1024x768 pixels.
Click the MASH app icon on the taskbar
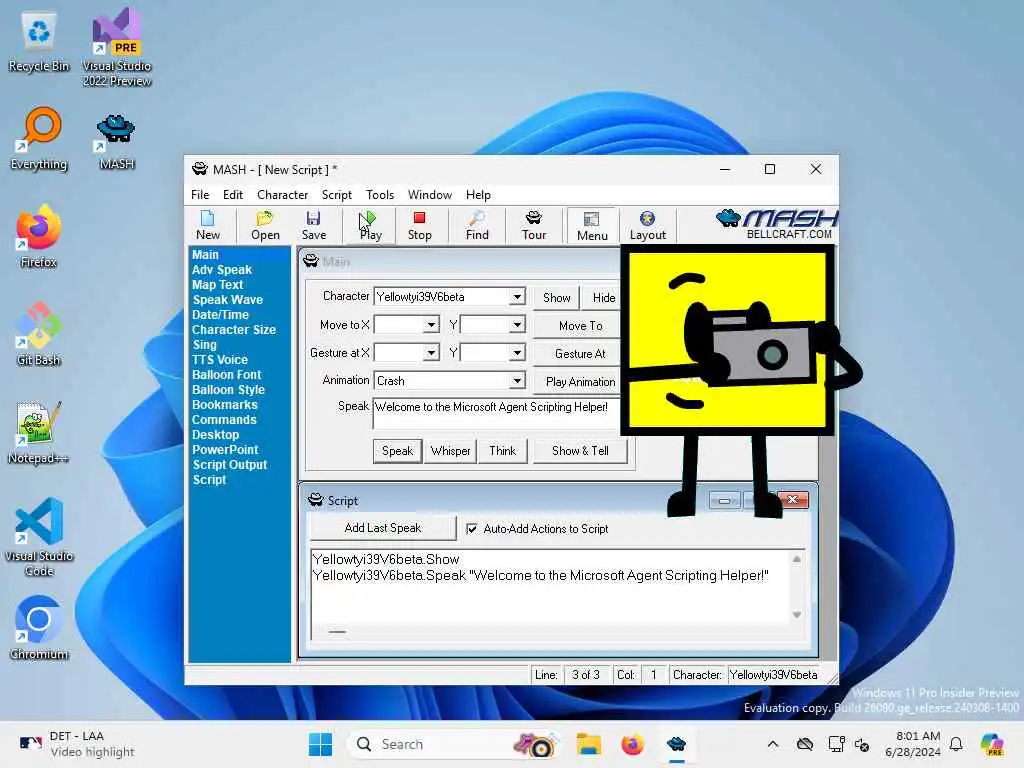pyautogui.click(x=677, y=744)
